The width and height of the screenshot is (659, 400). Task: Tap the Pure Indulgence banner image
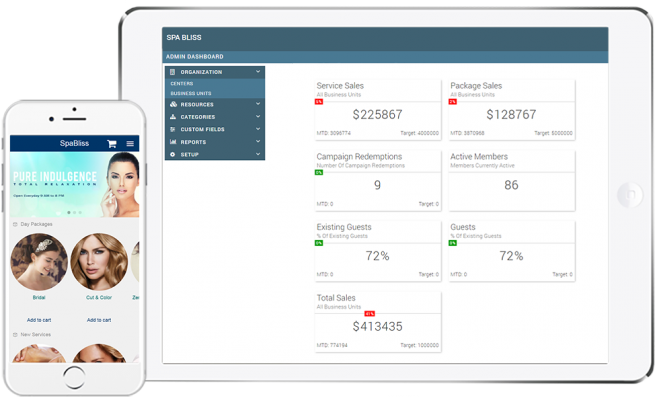point(74,185)
